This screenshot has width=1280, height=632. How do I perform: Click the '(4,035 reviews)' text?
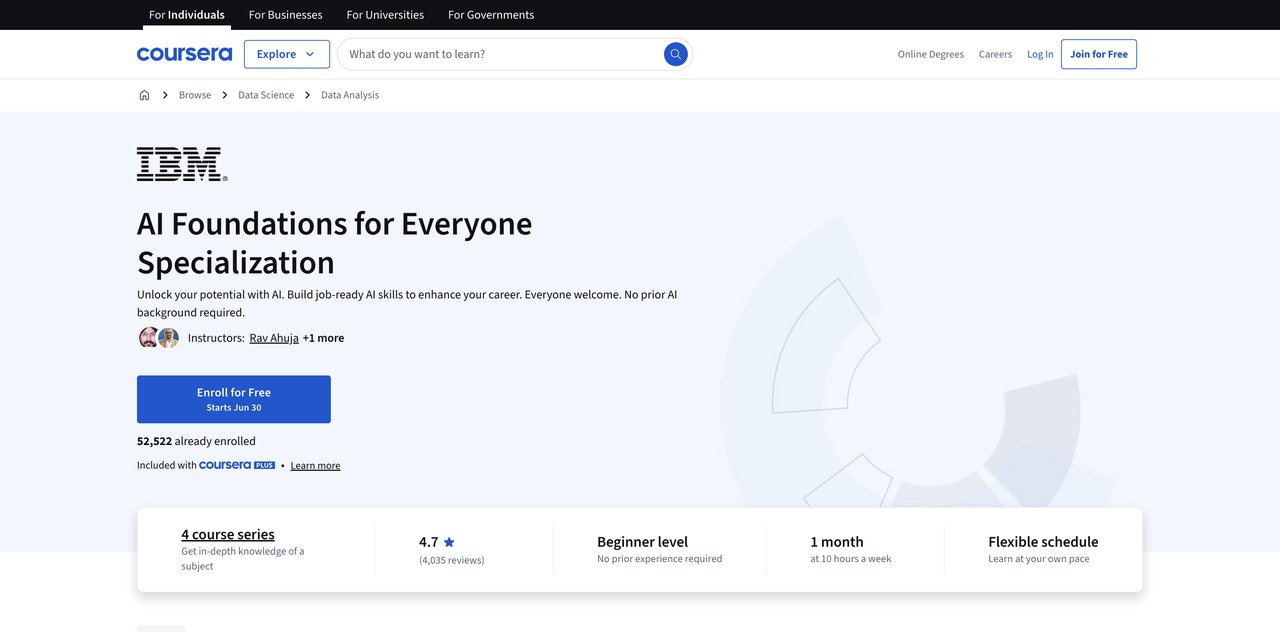point(452,560)
